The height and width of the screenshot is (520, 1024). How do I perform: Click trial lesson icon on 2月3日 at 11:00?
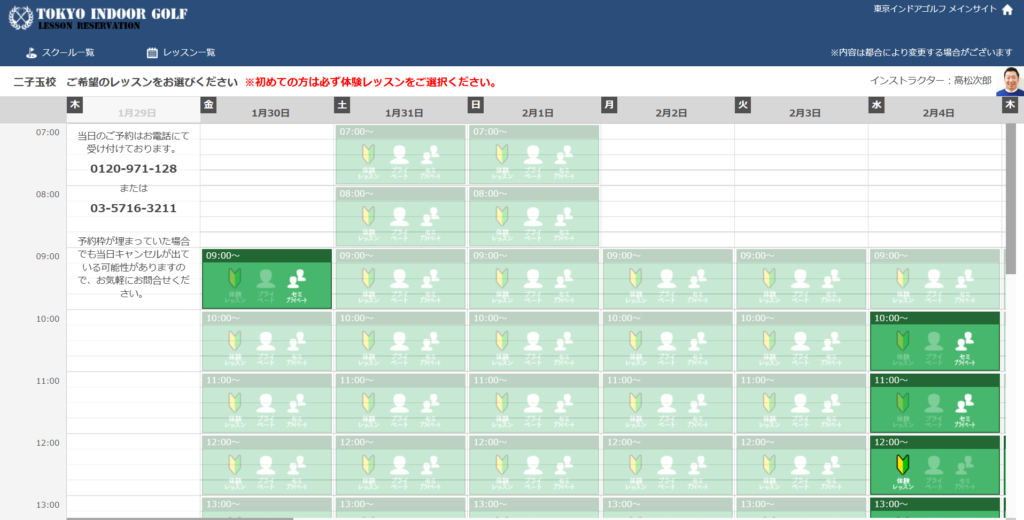tap(769, 408)
